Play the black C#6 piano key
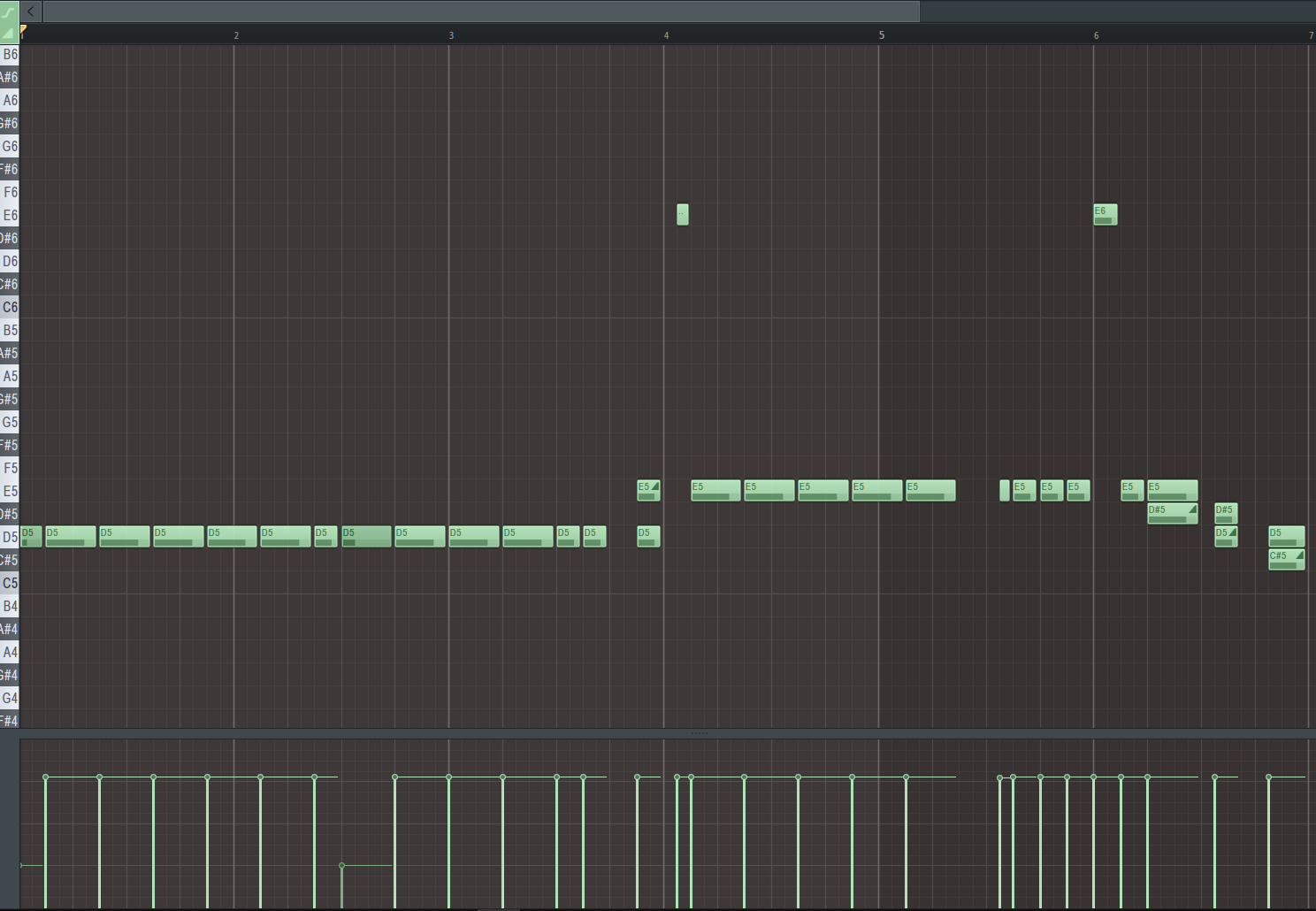 pos(9,285)
